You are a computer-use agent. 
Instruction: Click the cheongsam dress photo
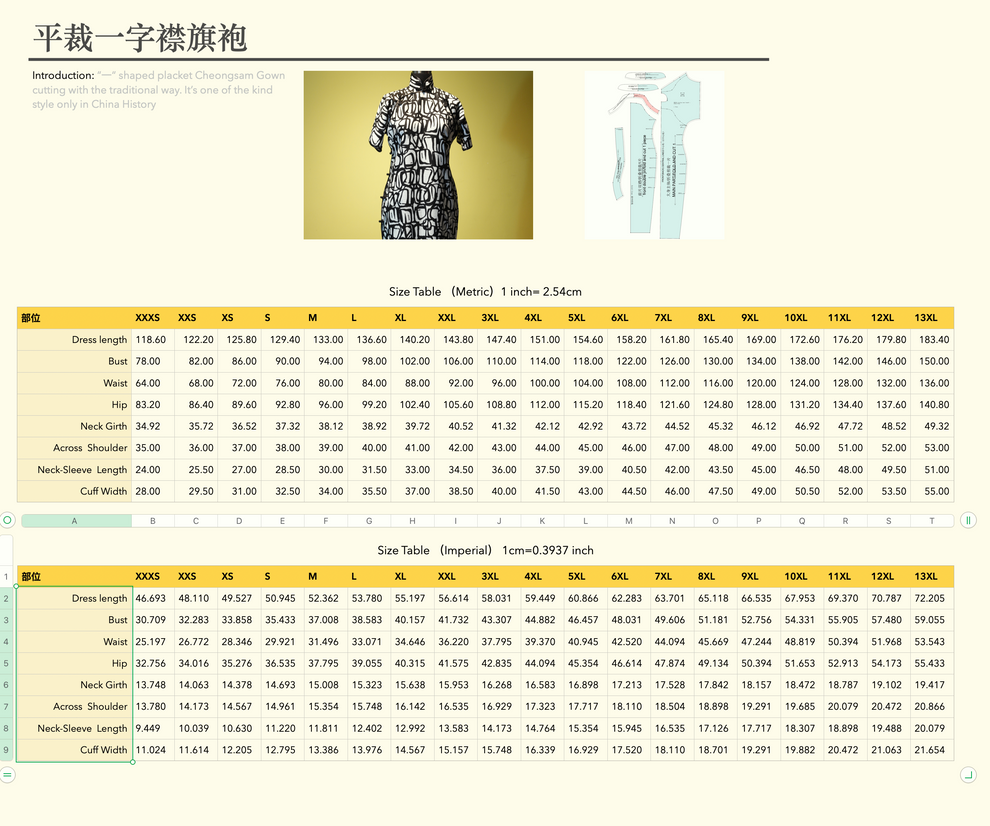coord(418,154)
